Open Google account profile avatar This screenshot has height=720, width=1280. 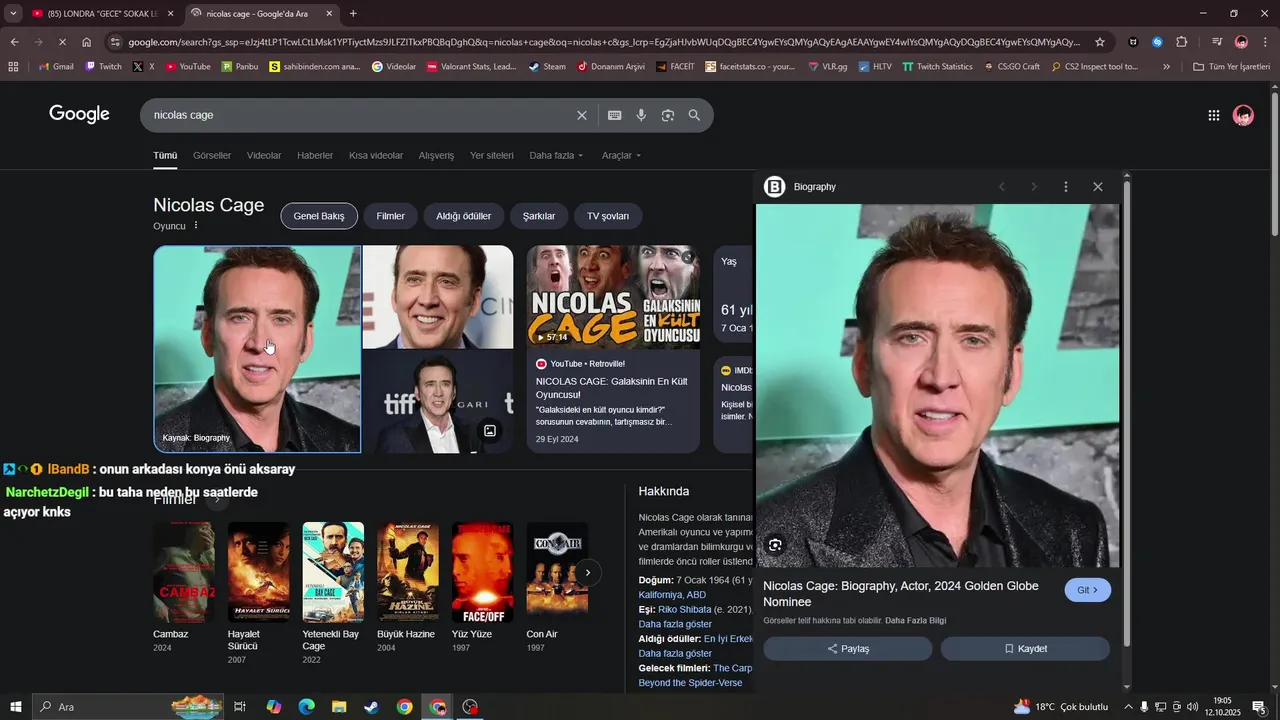coord(1243,115)
